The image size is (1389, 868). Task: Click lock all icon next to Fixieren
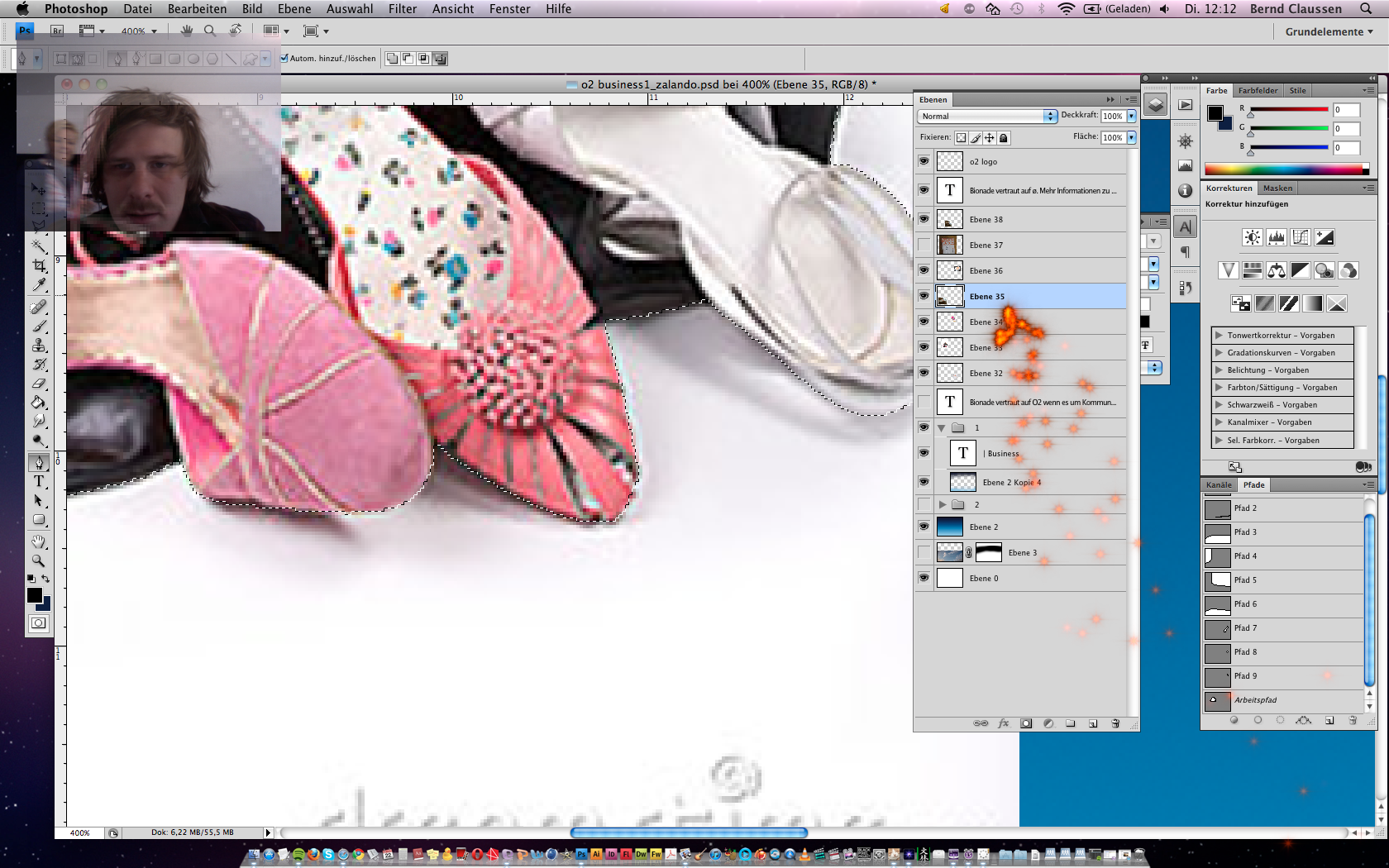click(x=1003, y=138)
